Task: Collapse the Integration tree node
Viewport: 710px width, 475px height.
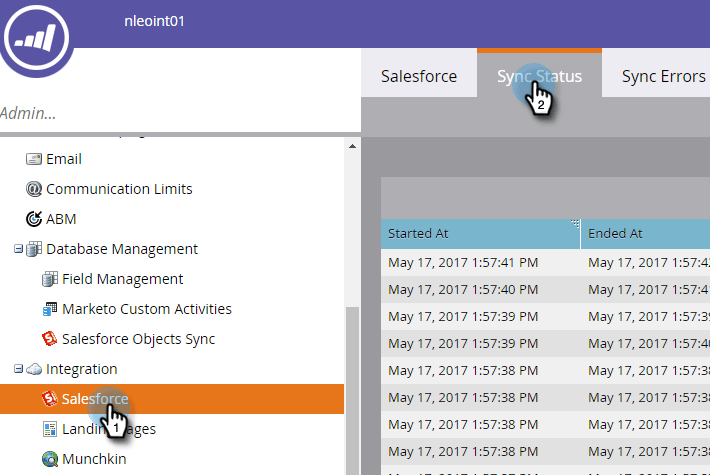Action: 18,369
